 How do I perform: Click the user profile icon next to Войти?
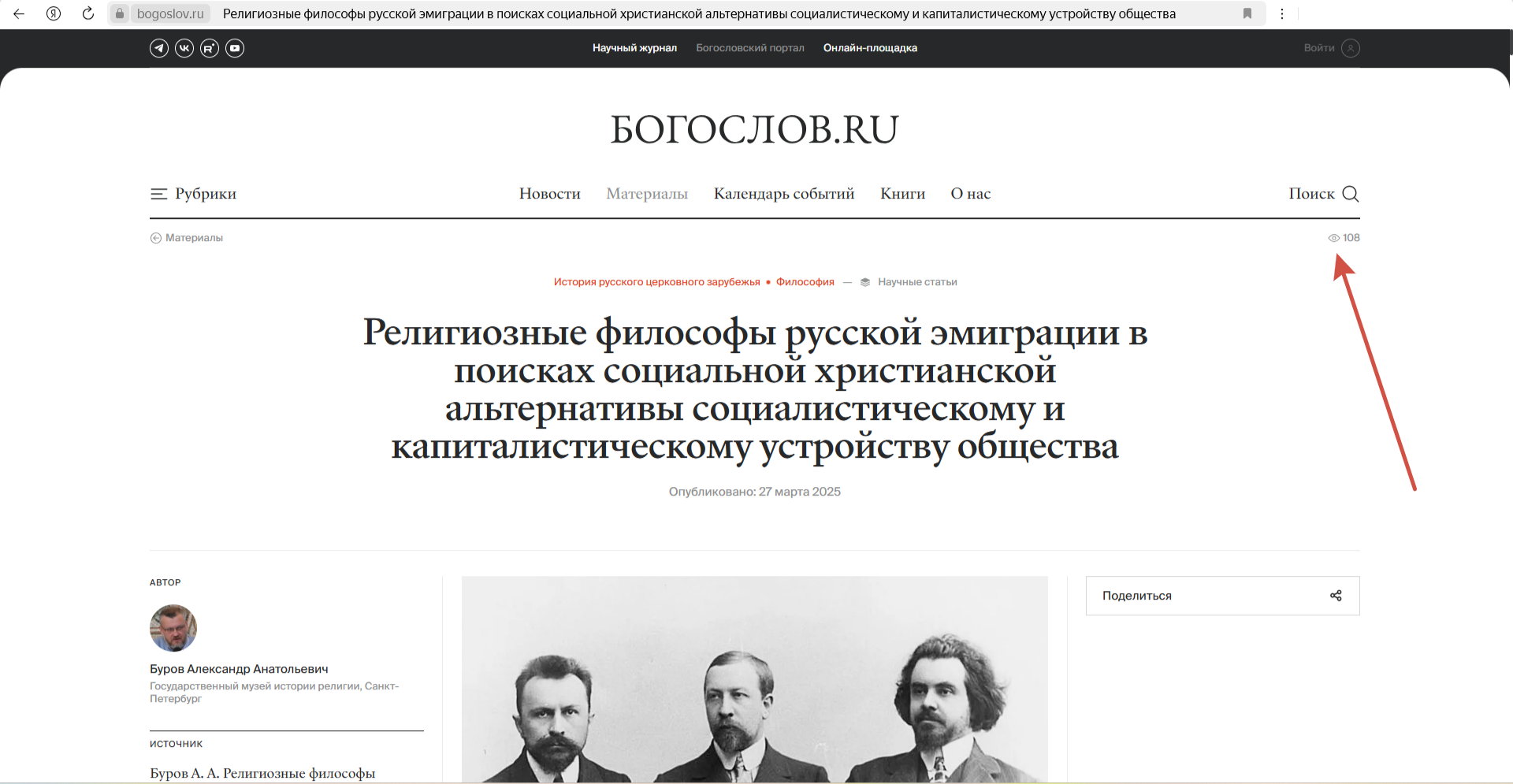click(x=1351, y=48)
